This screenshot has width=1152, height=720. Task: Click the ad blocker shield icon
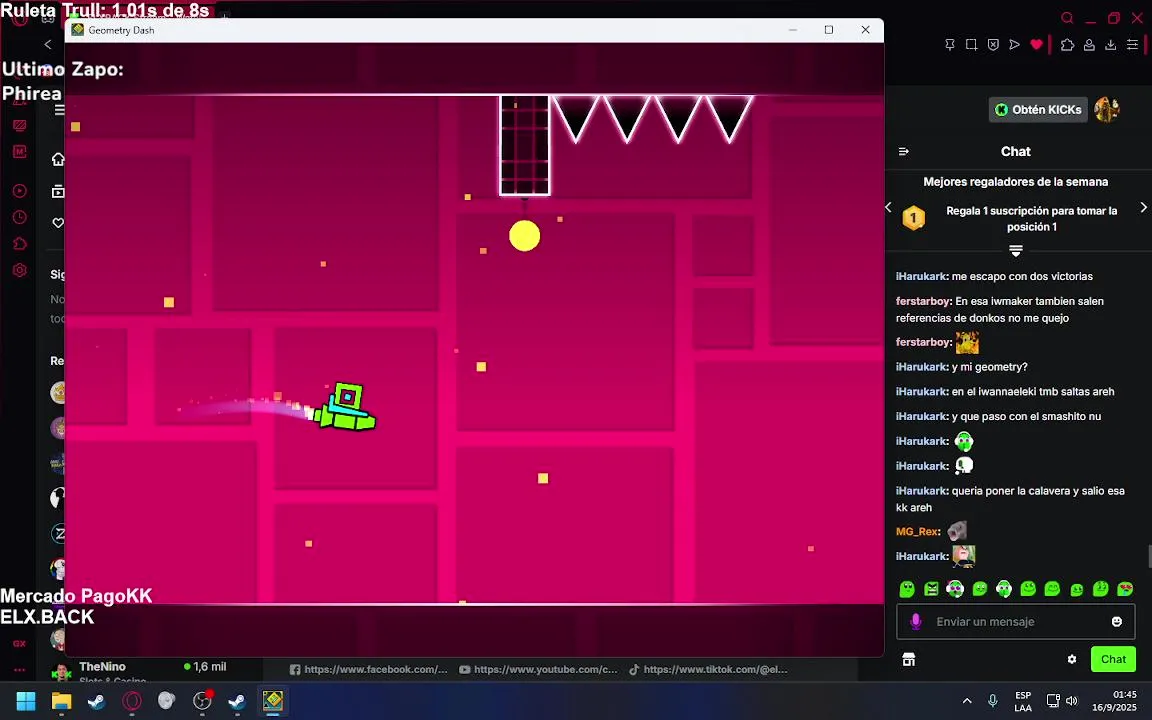point(993,45)
